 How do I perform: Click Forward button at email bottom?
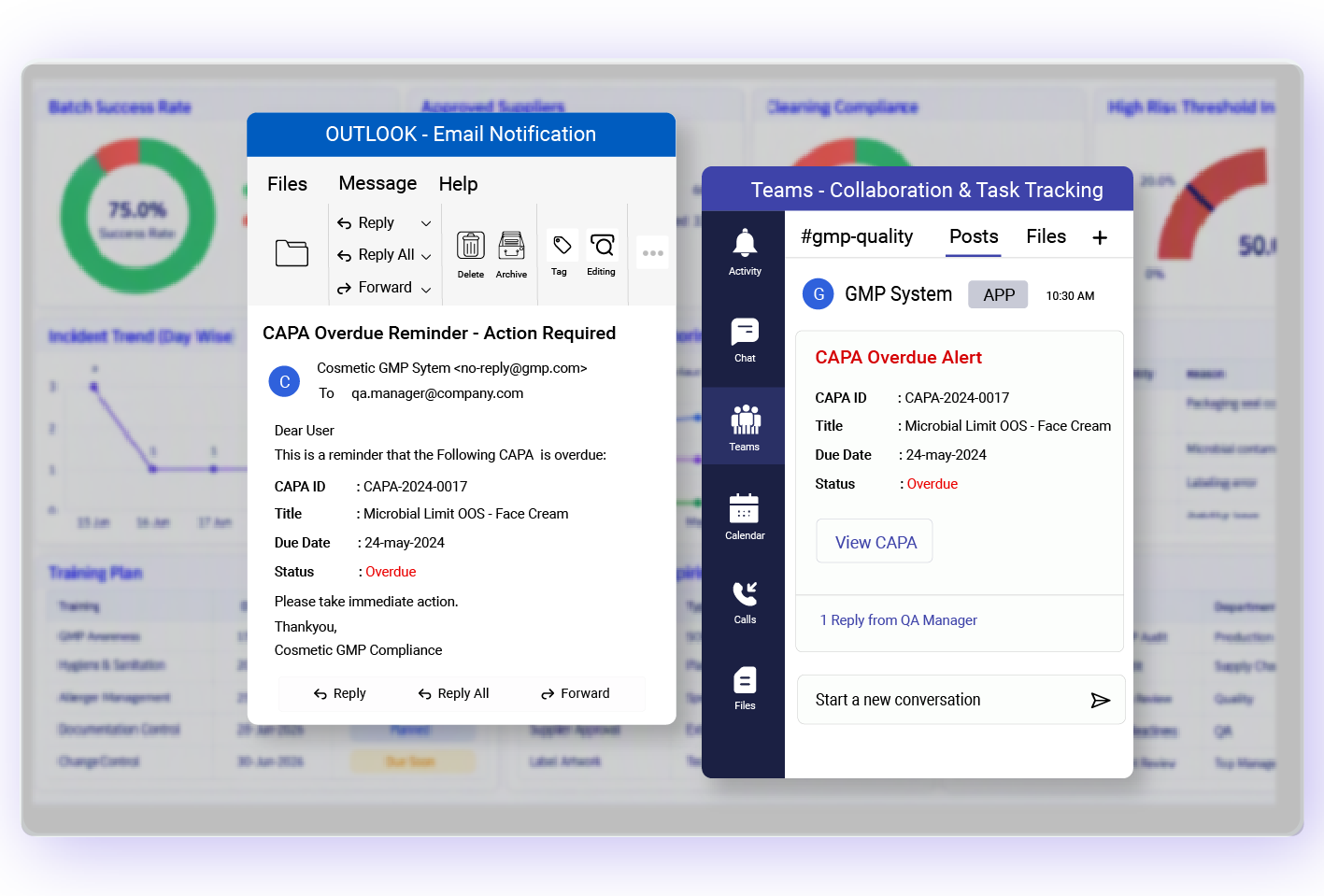coord(576,693)
